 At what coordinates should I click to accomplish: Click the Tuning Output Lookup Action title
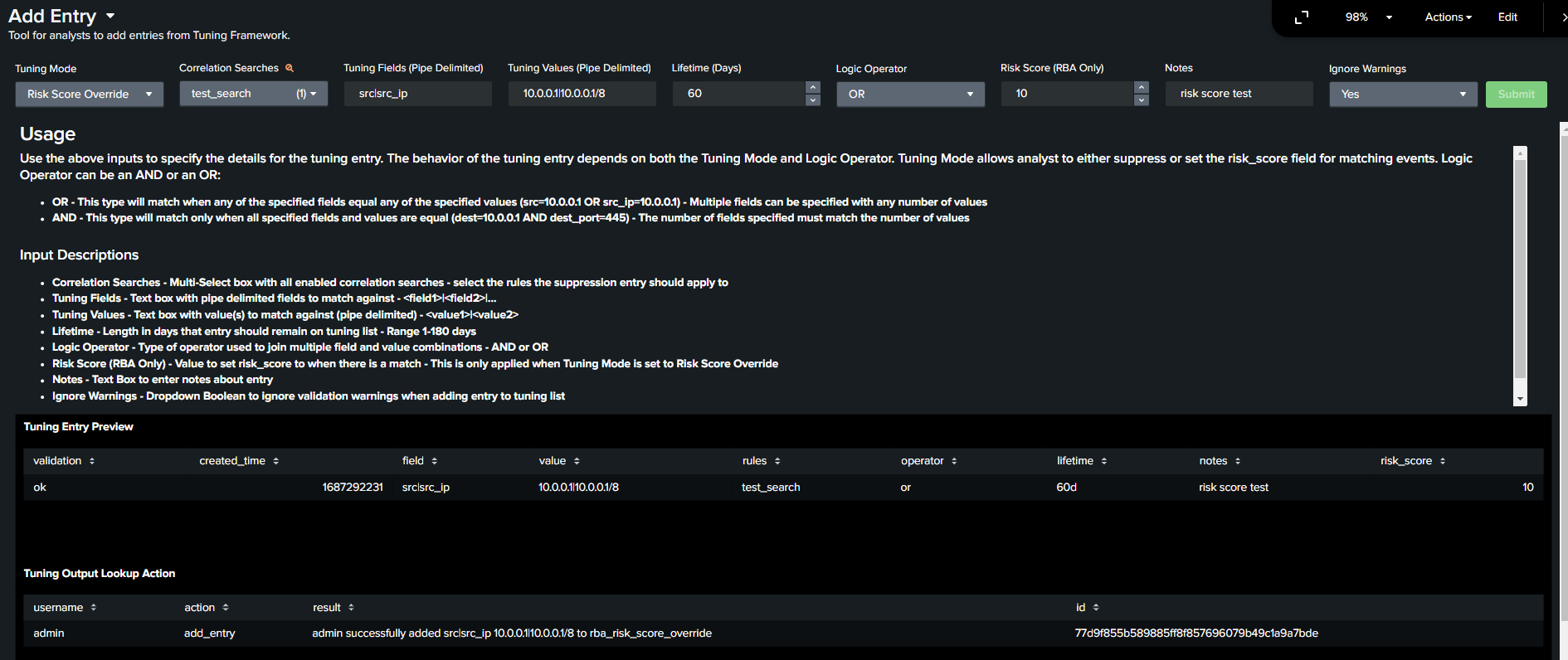pos(100,574)
